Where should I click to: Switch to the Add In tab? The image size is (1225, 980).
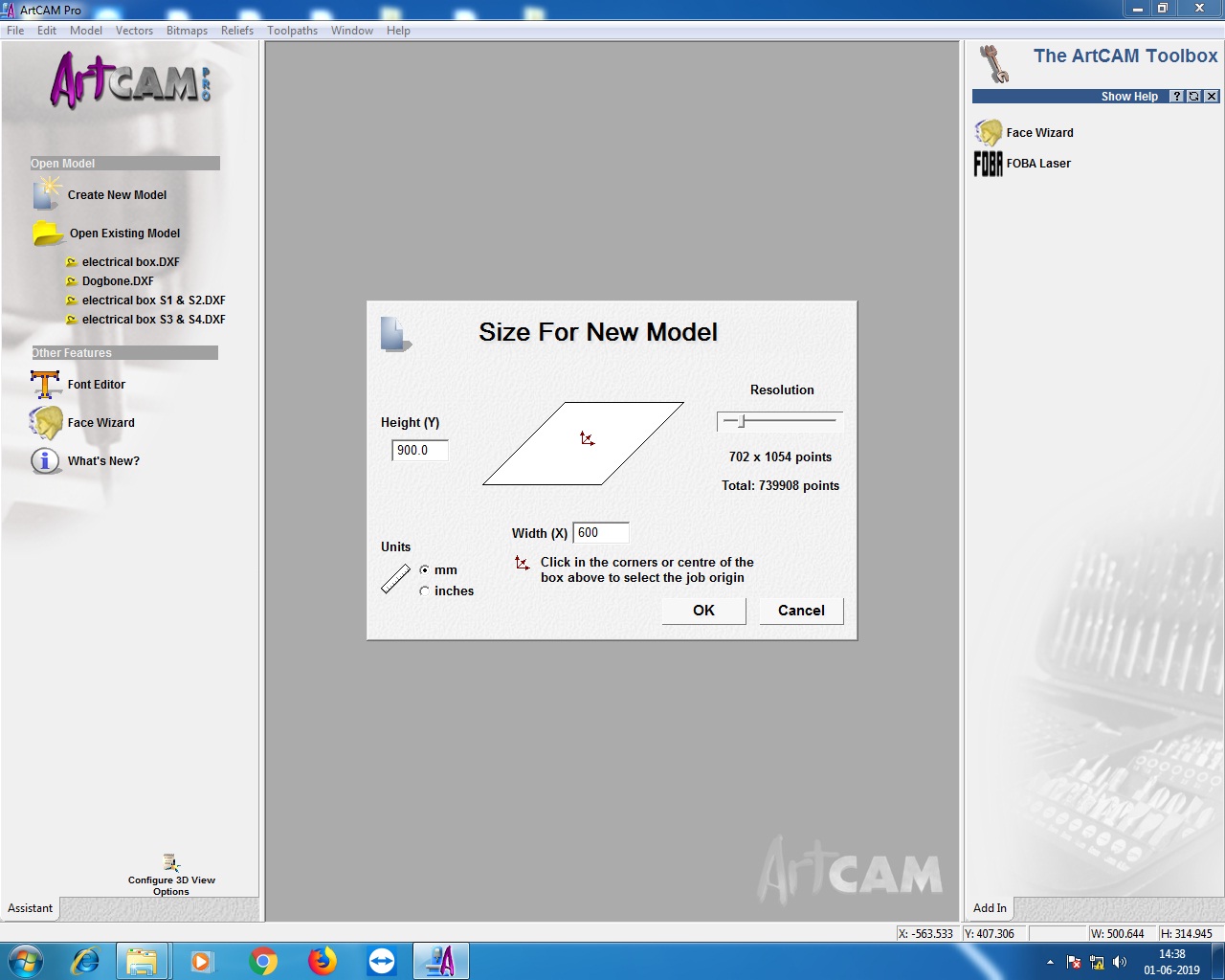tap(990, 908)
